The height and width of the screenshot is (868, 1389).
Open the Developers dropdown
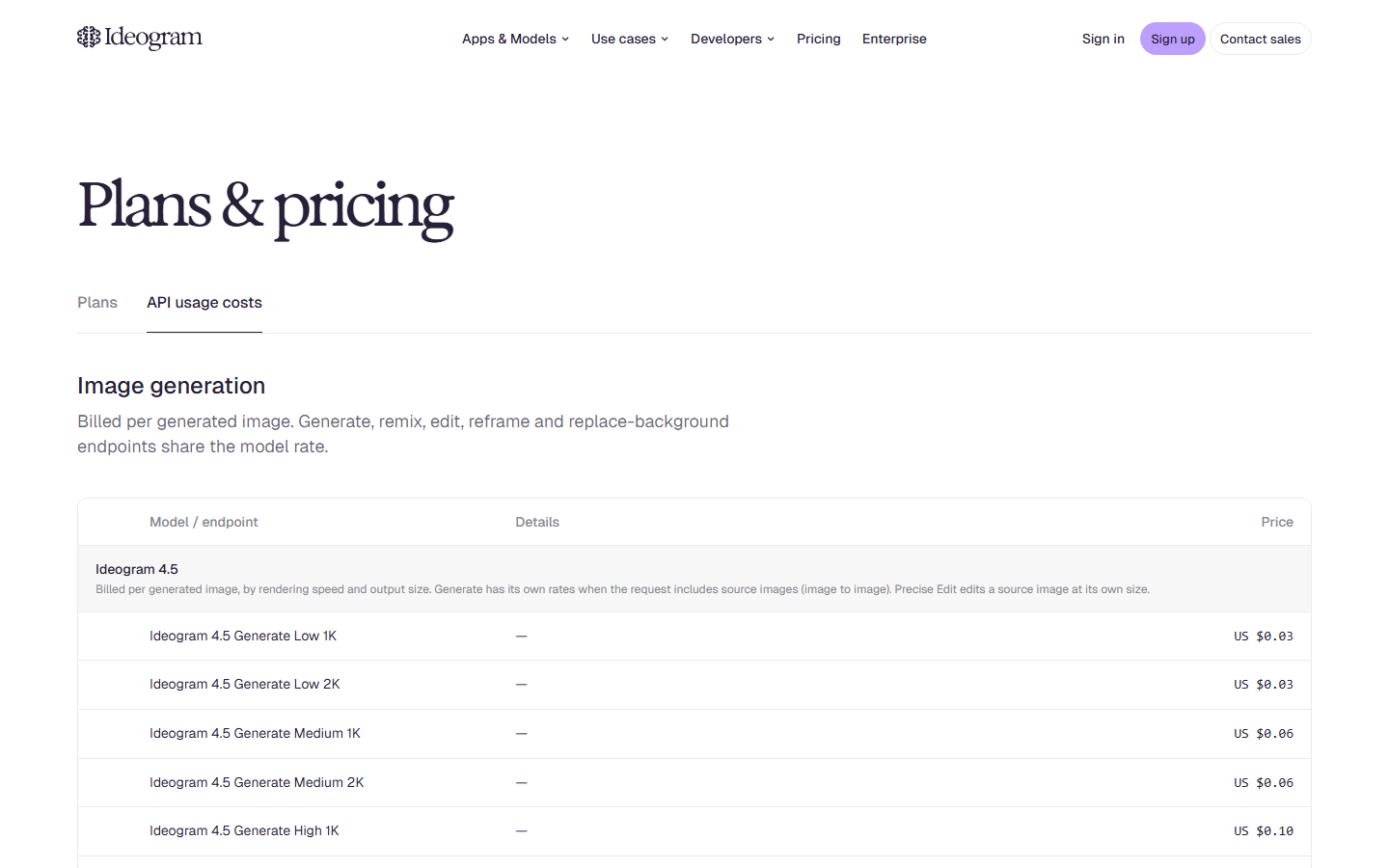pyautogui.click(x=732, y=39)
